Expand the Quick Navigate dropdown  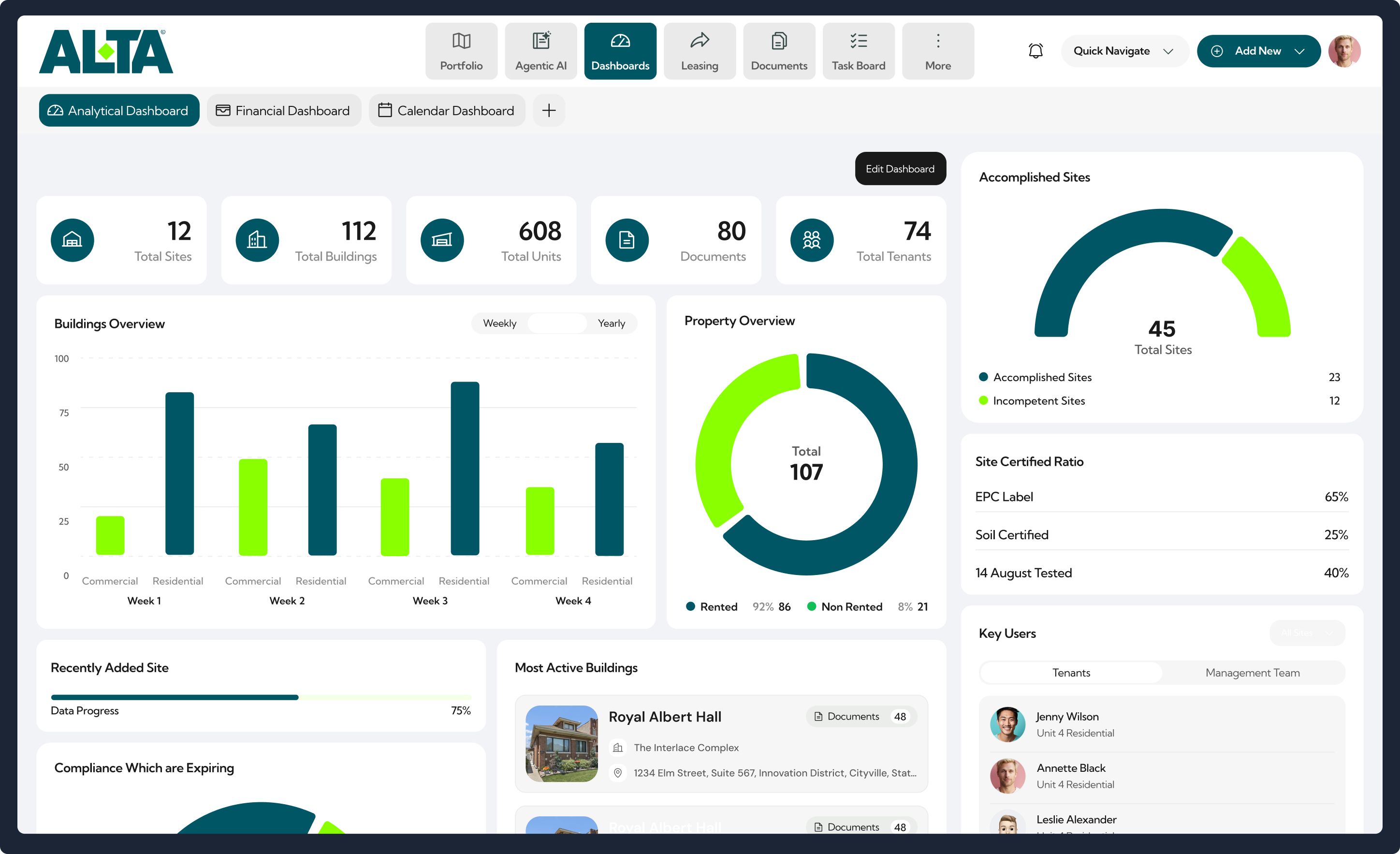click(1123, 51)
